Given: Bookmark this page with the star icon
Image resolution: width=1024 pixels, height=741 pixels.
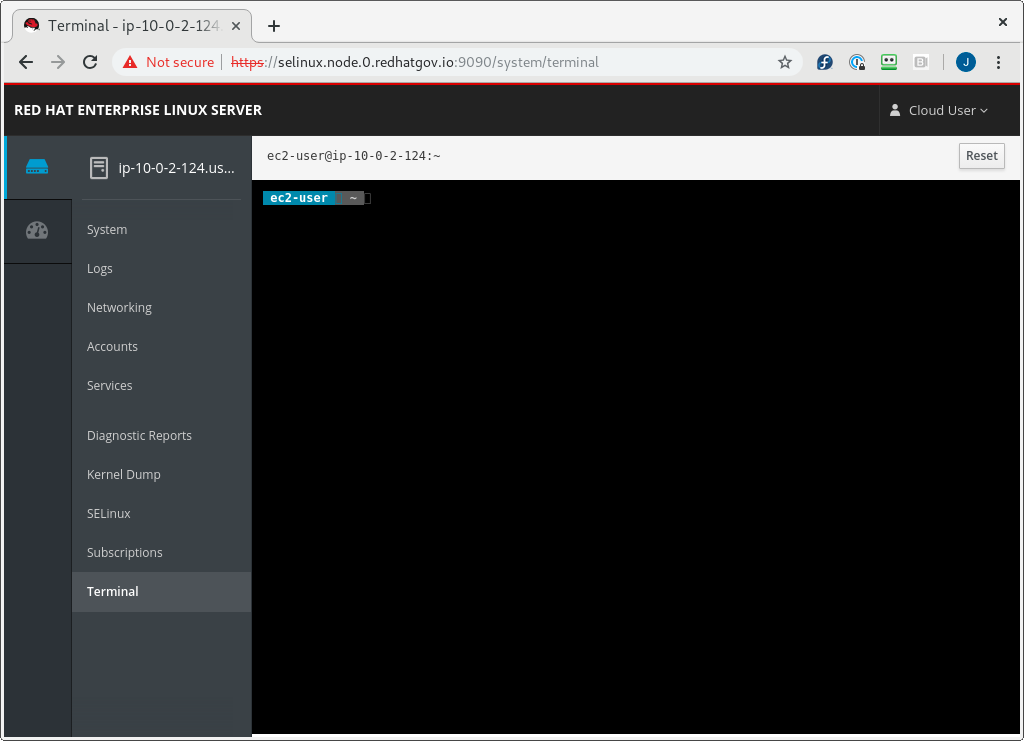Looking at the screenshot, I should [785, 62].
